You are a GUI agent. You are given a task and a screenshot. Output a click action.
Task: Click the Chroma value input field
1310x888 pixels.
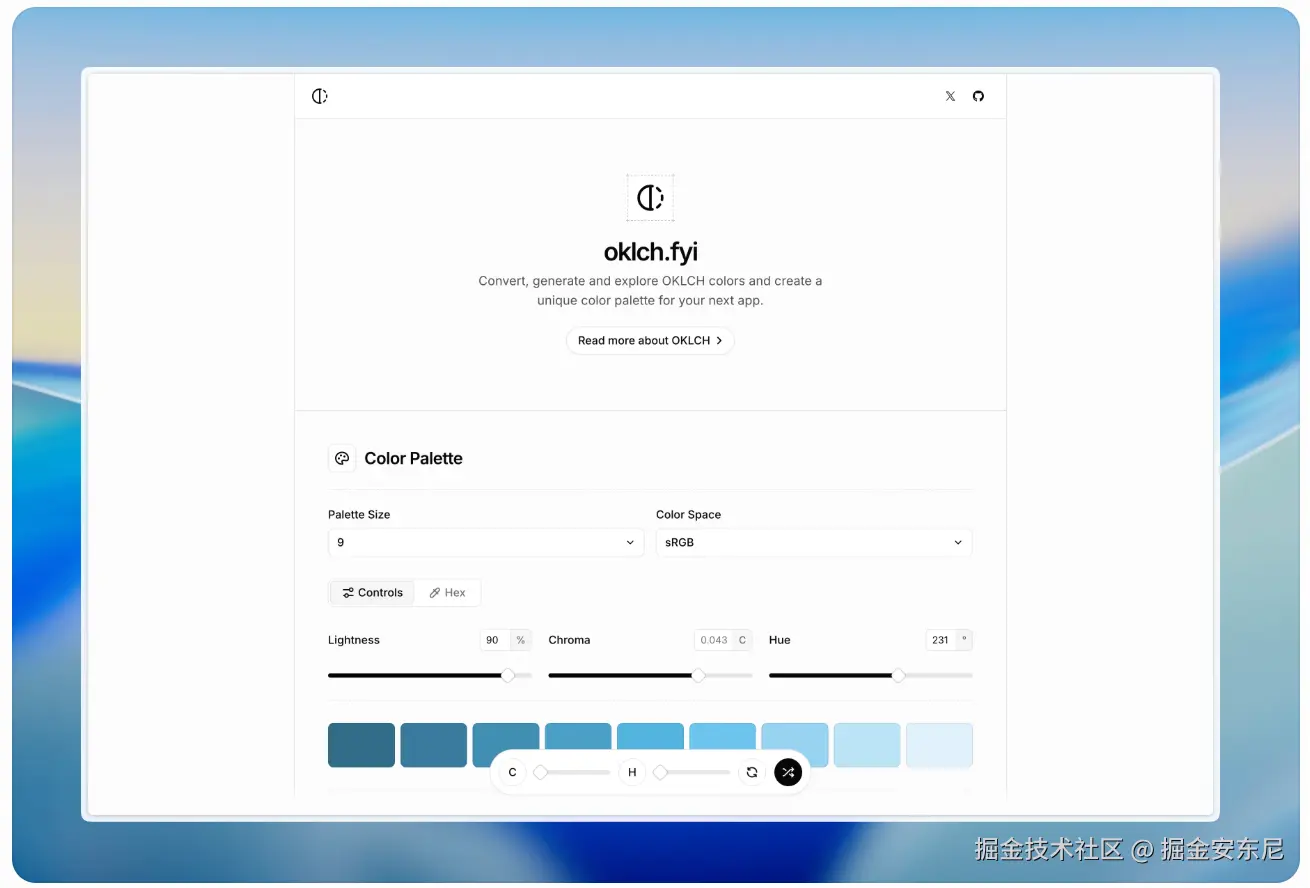click(x=714, y=640)
